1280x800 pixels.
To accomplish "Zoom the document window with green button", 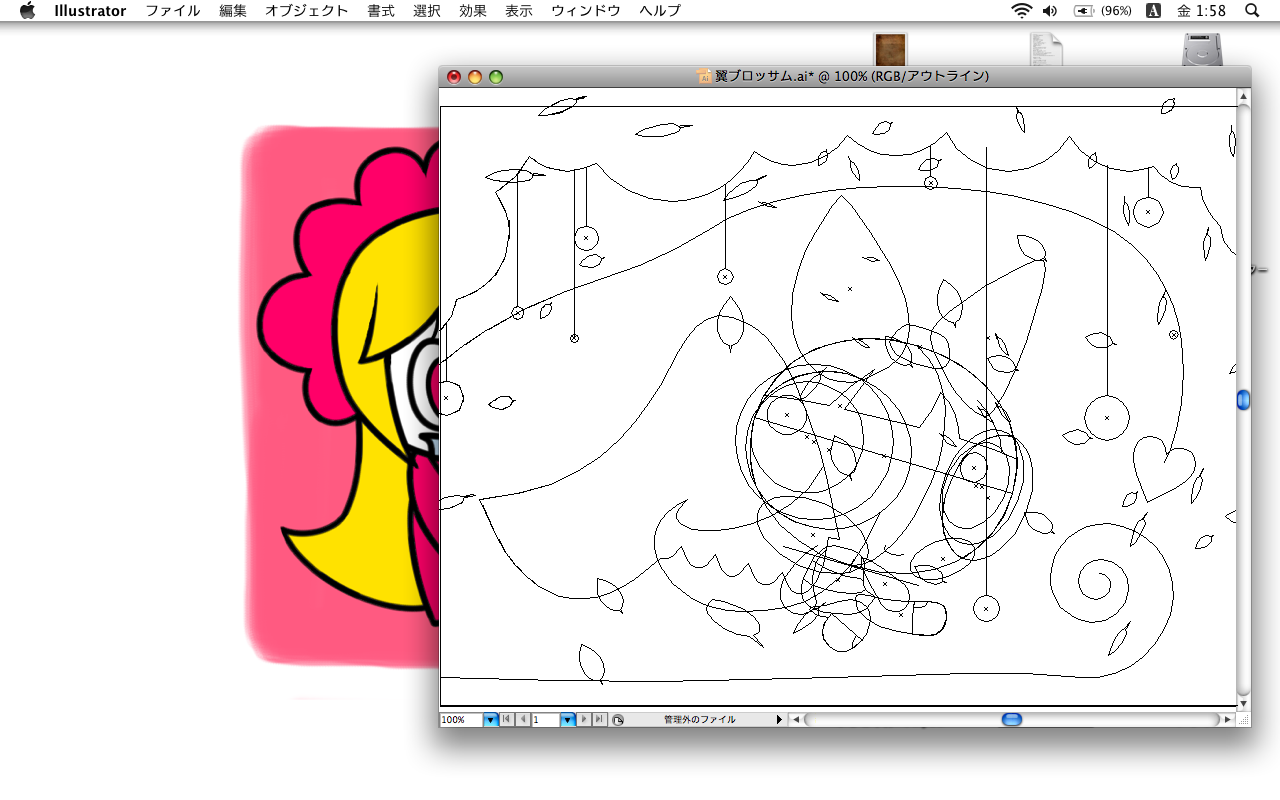I will [496, 77].
